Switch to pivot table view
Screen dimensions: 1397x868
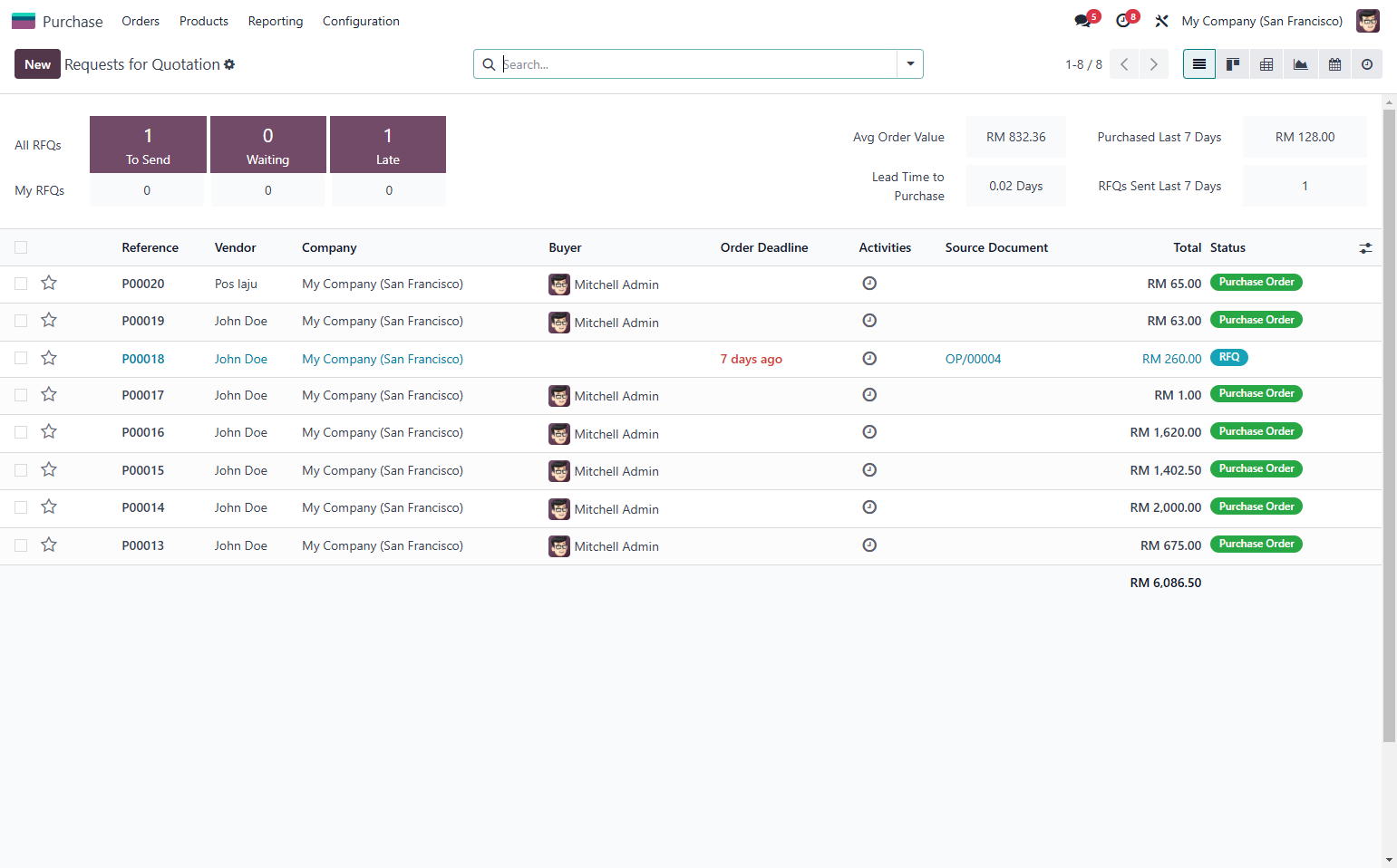pyautogui.click(x=1266, y=64)
